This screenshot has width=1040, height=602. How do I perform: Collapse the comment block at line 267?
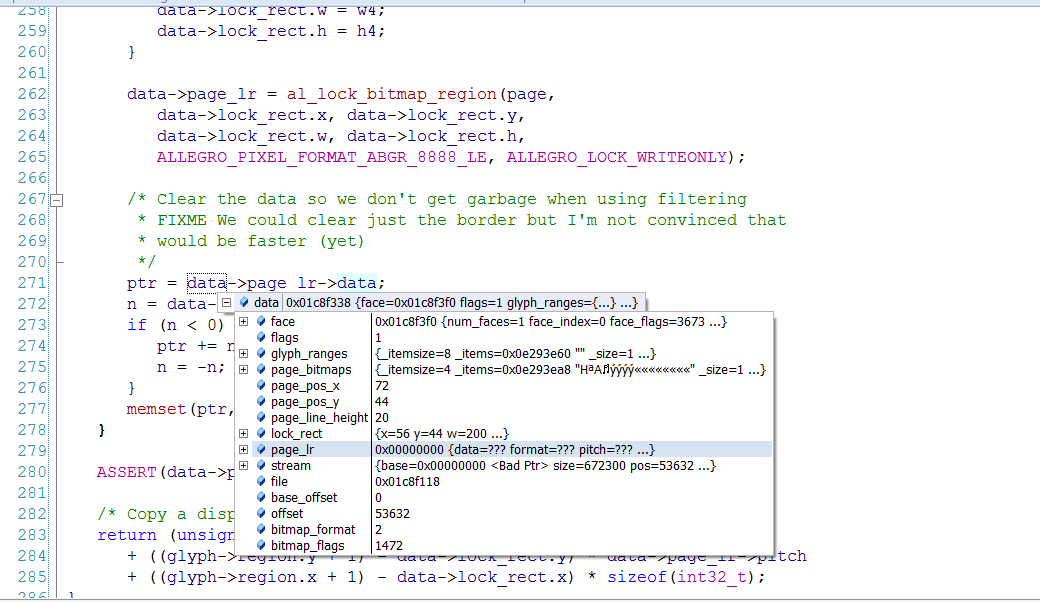click(x=57, y=199)
